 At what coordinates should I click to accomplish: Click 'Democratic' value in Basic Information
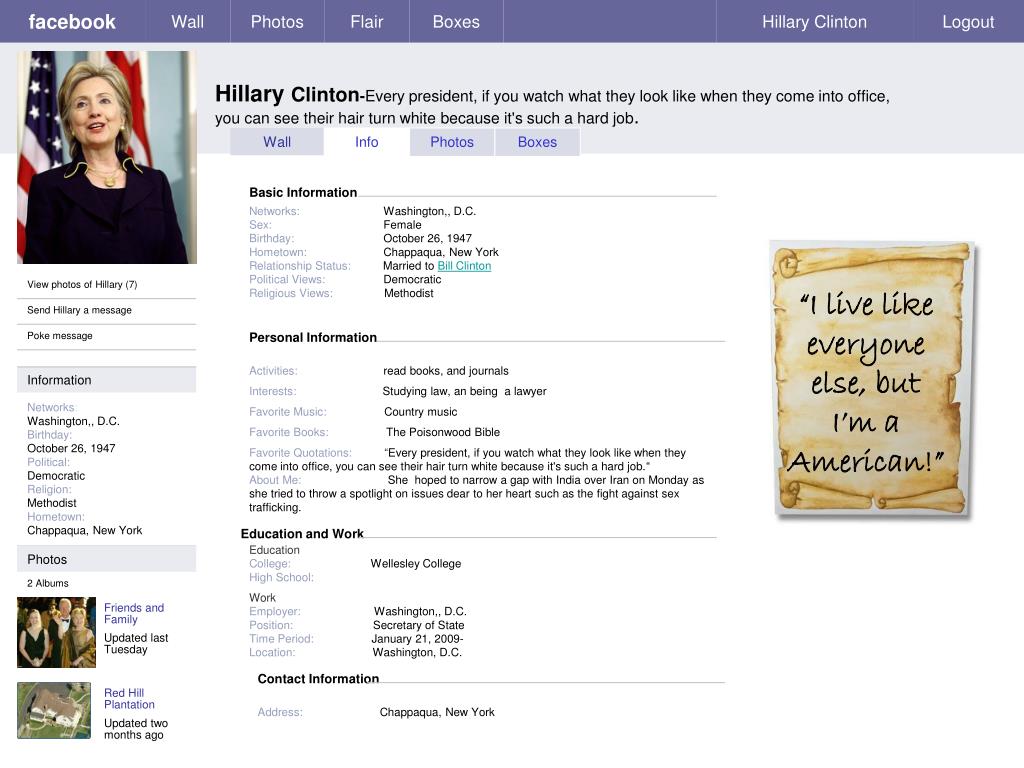pyautogui.click(x=412, y=280)
